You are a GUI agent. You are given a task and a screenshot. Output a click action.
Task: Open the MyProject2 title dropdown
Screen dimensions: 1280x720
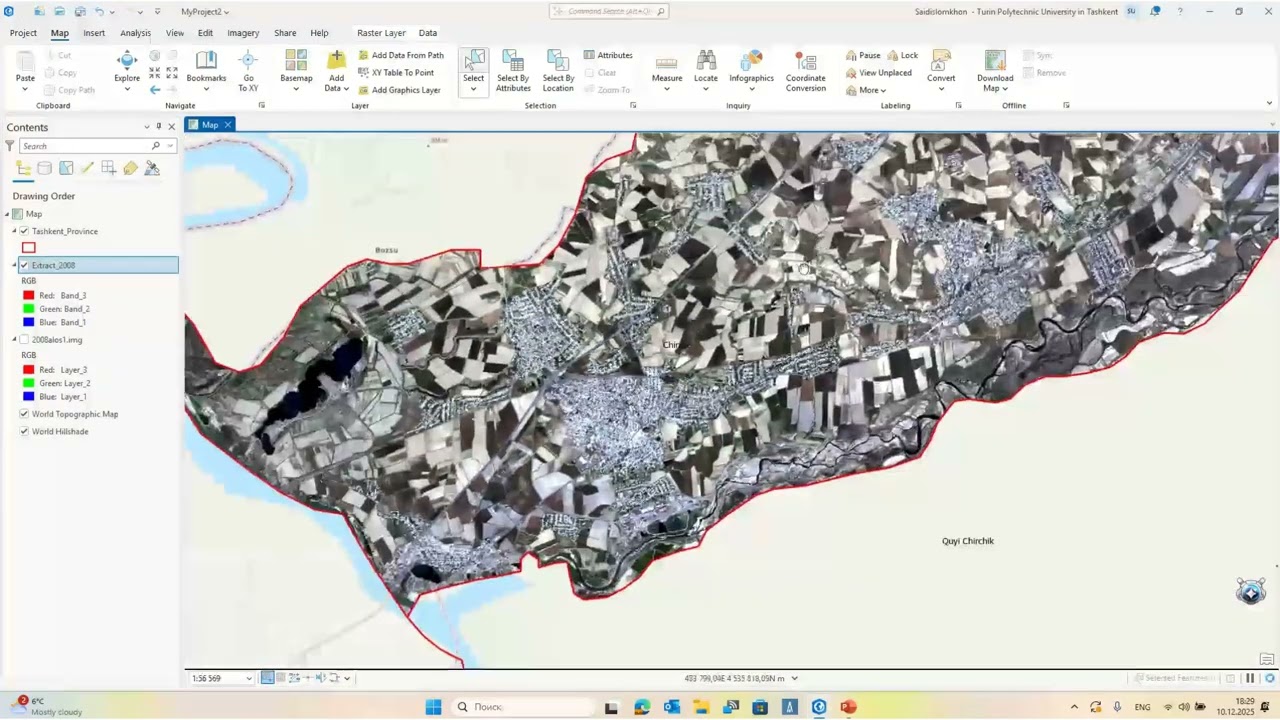(205, 12)
